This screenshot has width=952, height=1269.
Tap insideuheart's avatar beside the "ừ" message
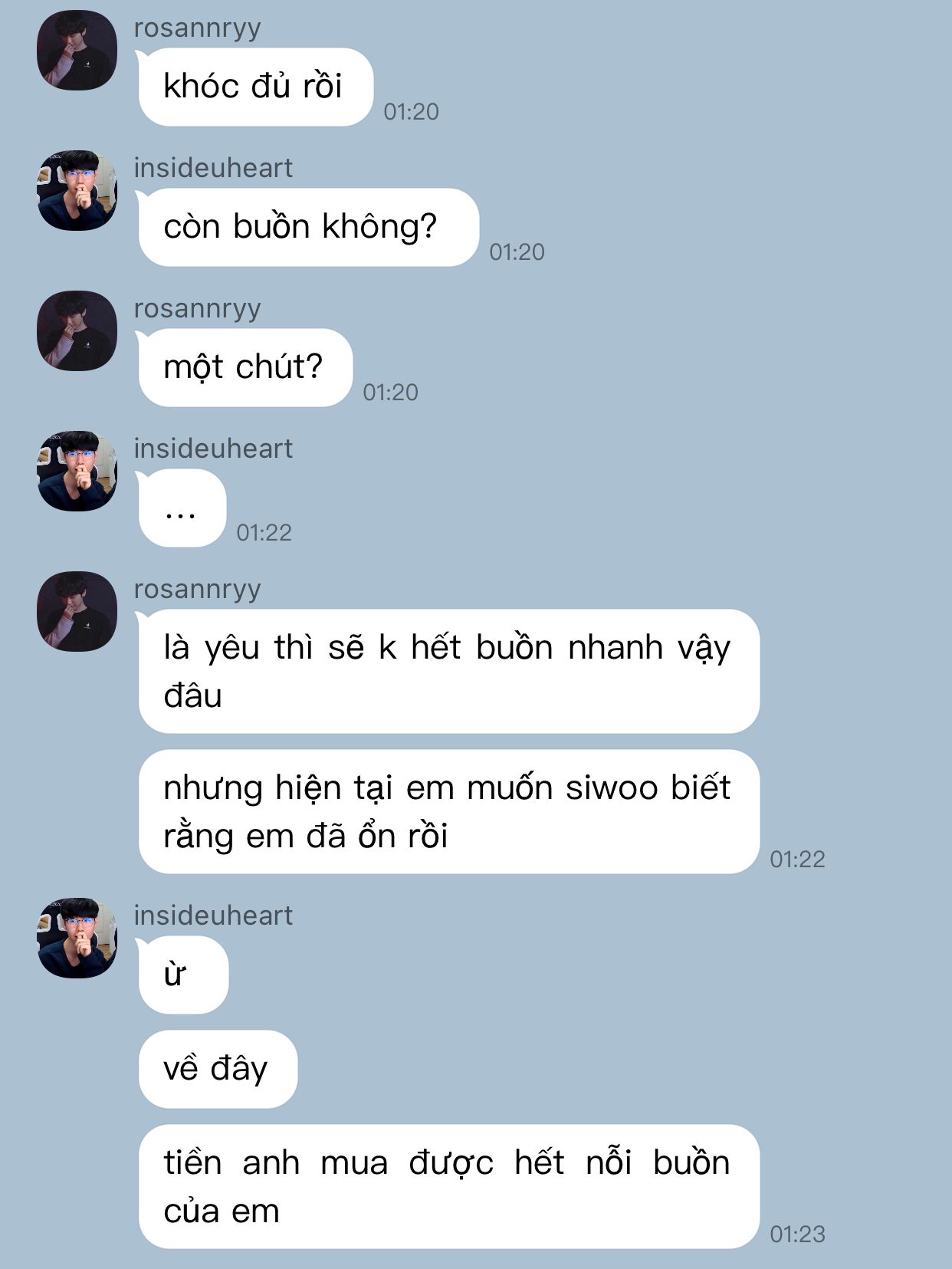point(77,938)
